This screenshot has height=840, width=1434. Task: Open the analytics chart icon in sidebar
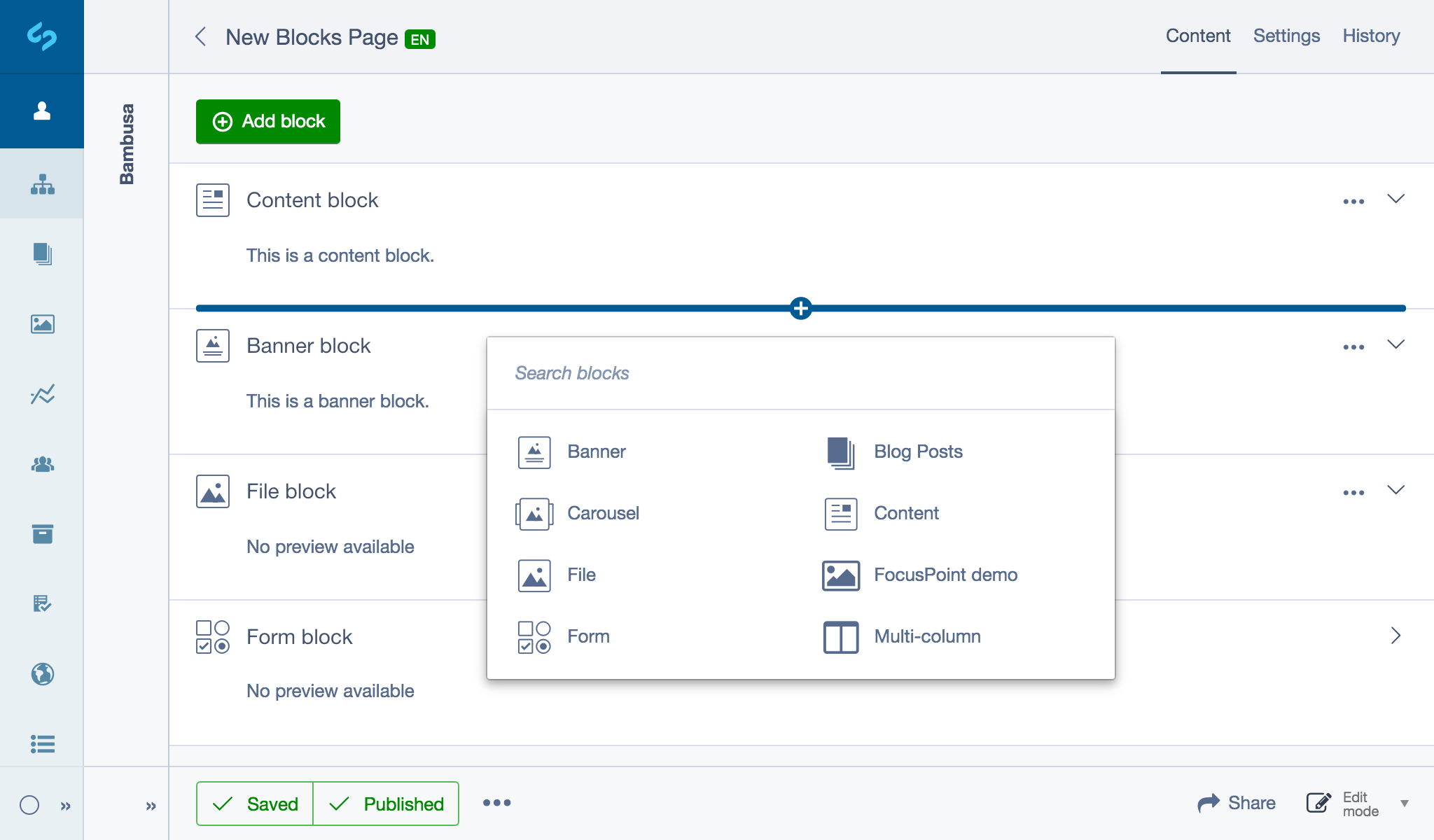pos(42,394)
